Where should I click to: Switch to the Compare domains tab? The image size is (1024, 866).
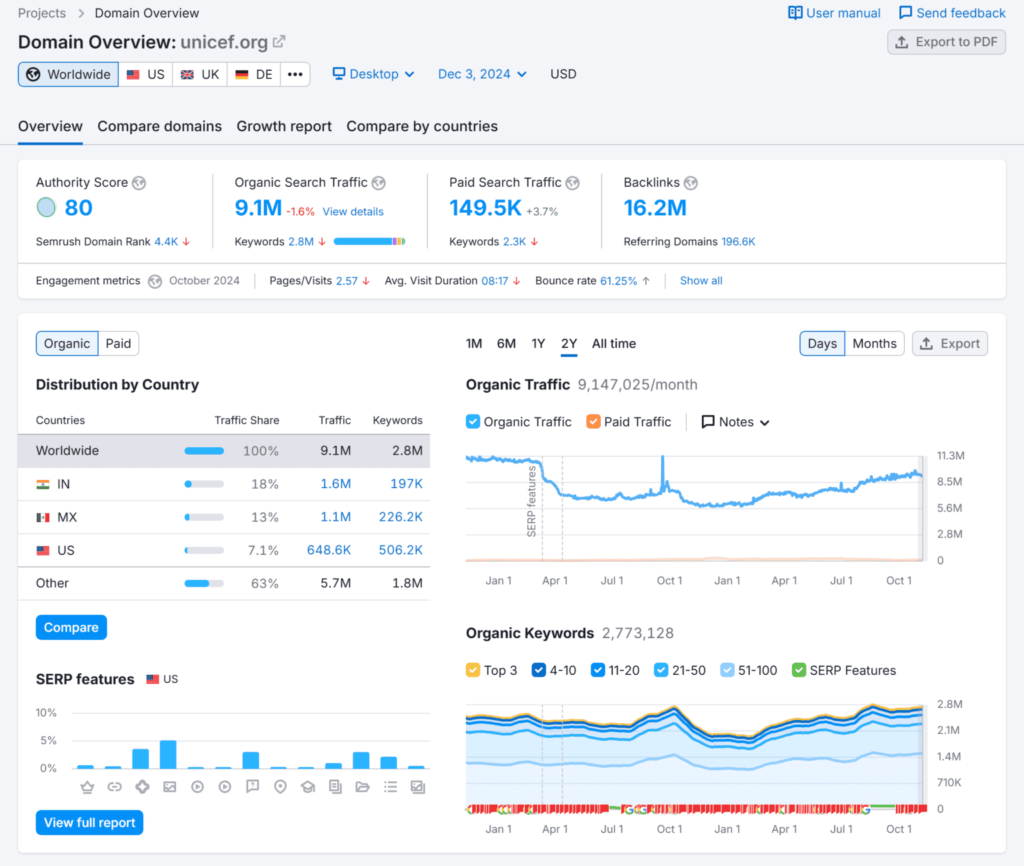pyautogui.click(x=159, y=126)
